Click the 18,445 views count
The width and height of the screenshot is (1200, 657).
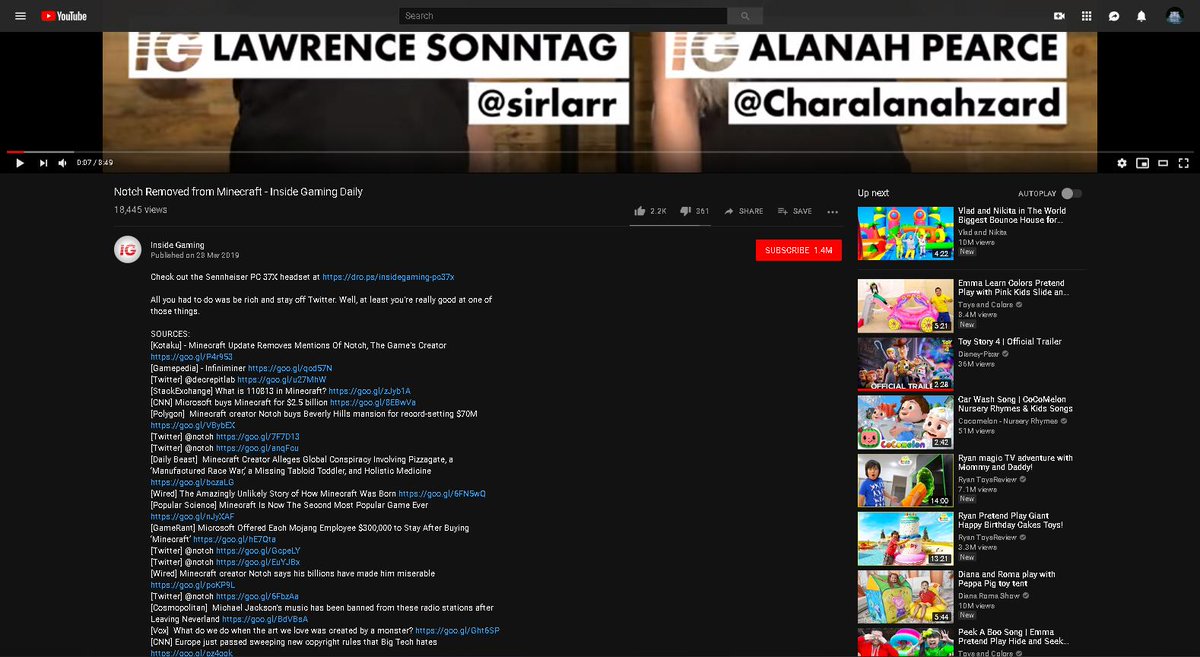click(x=140, y=211)
